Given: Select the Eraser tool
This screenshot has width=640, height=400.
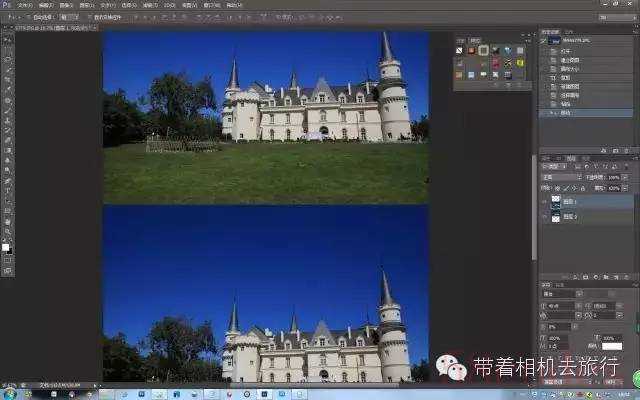Looking at the screenshot, I should point(7,140).
